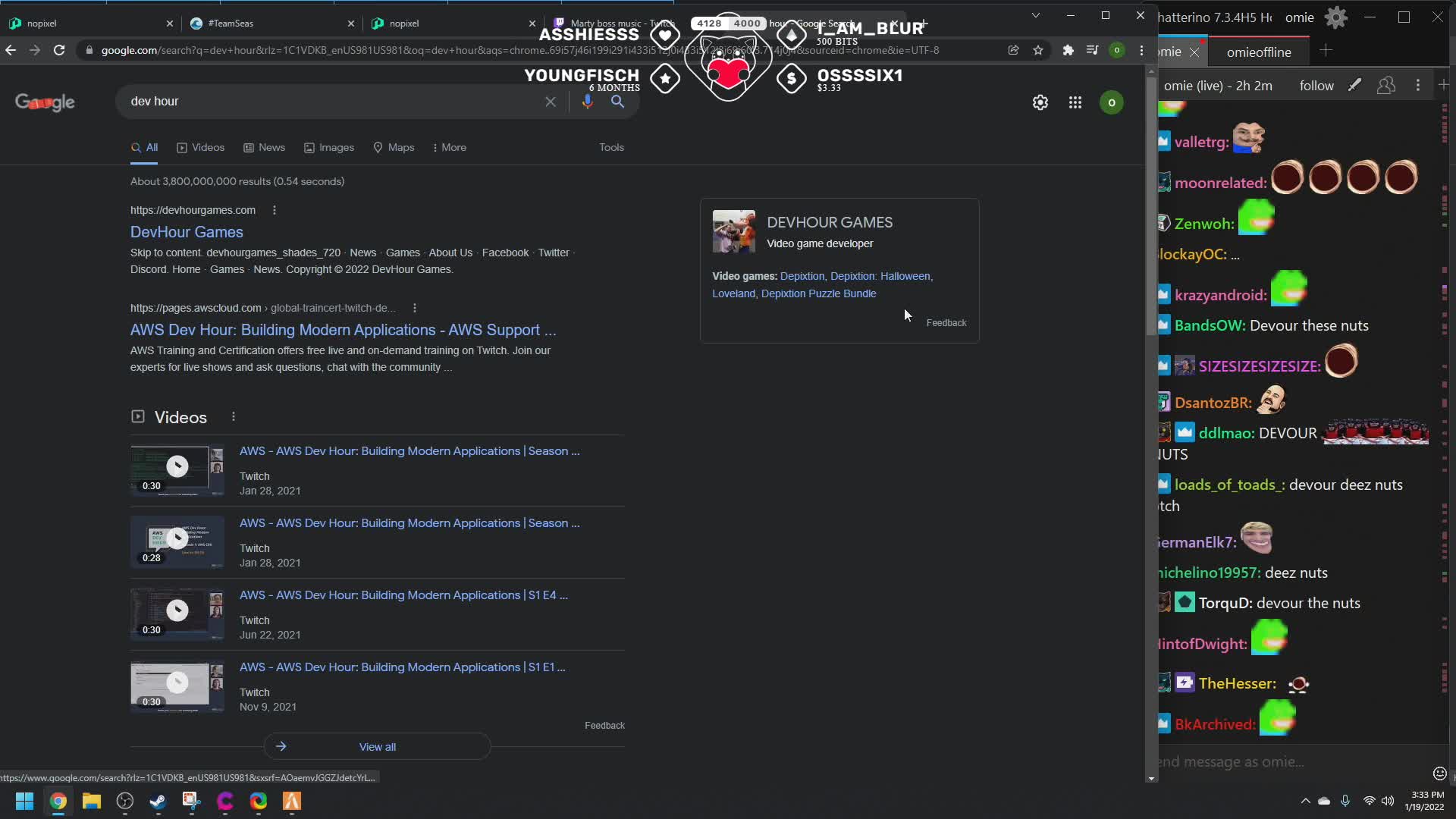Open the S1 E4 AWS Dev Hour video
This screenshot has width=1456, height=819.
[x=403, y=595]
